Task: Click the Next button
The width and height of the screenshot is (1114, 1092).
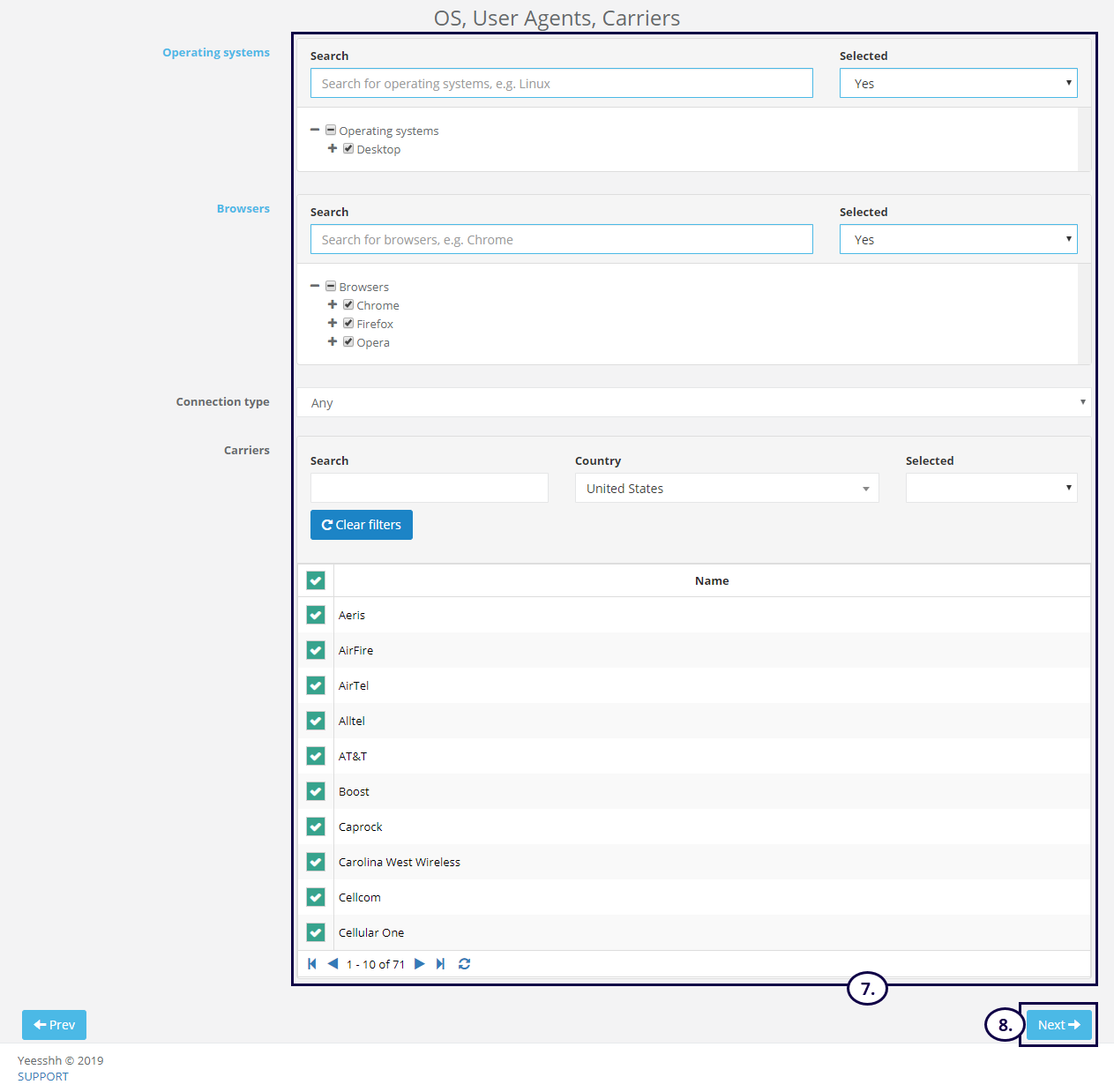Action: pos(1058,1025)
